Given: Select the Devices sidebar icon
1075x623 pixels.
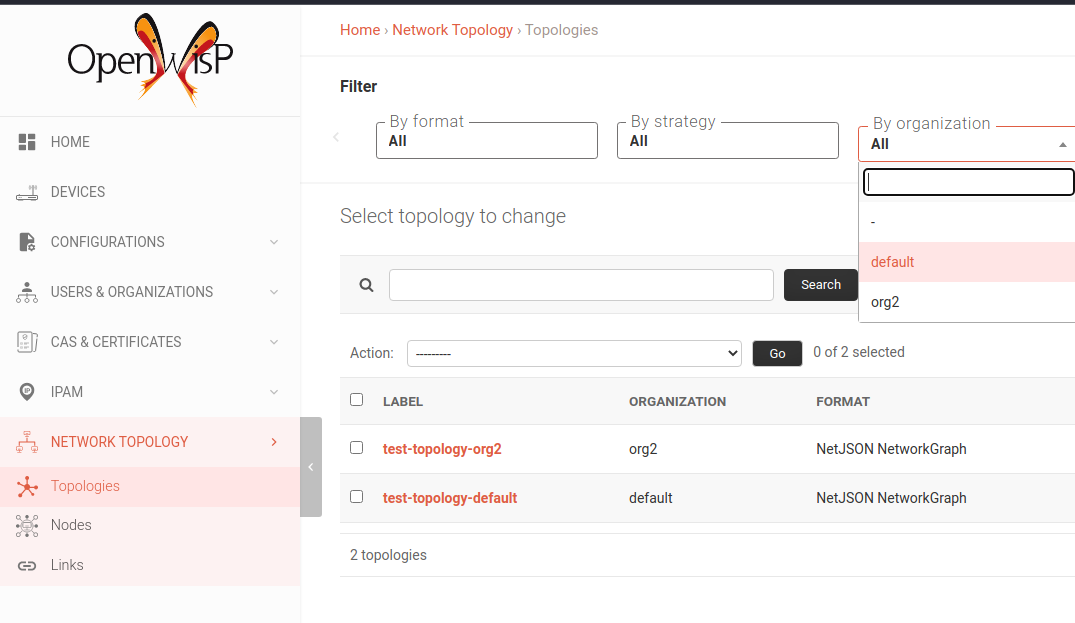Looking at the screenshot, I should (x=27, y=191).
